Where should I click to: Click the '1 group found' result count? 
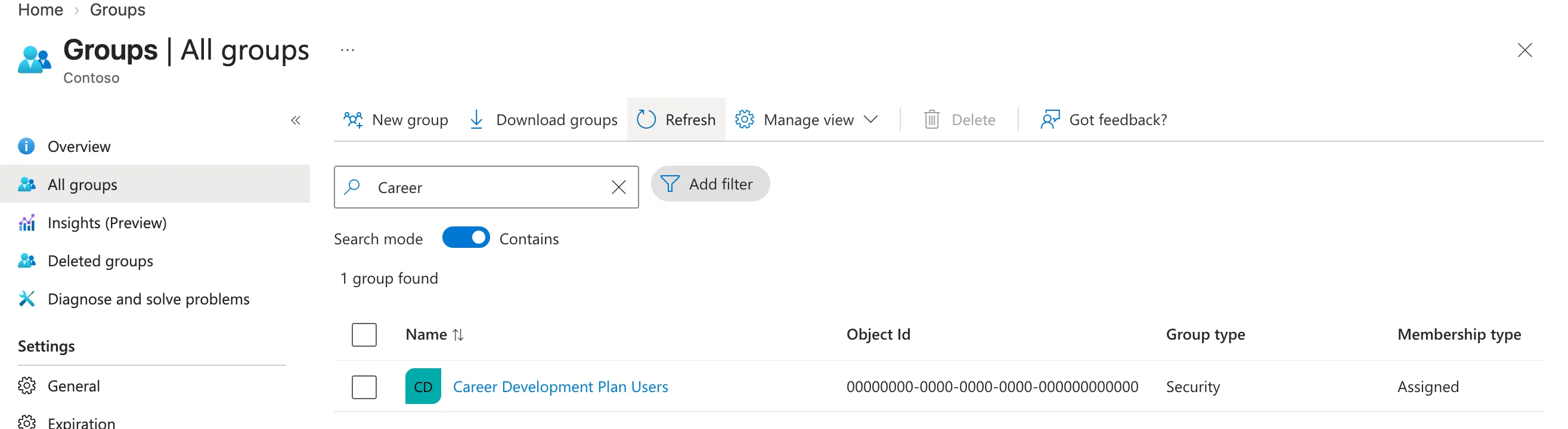tap(389, 278)
